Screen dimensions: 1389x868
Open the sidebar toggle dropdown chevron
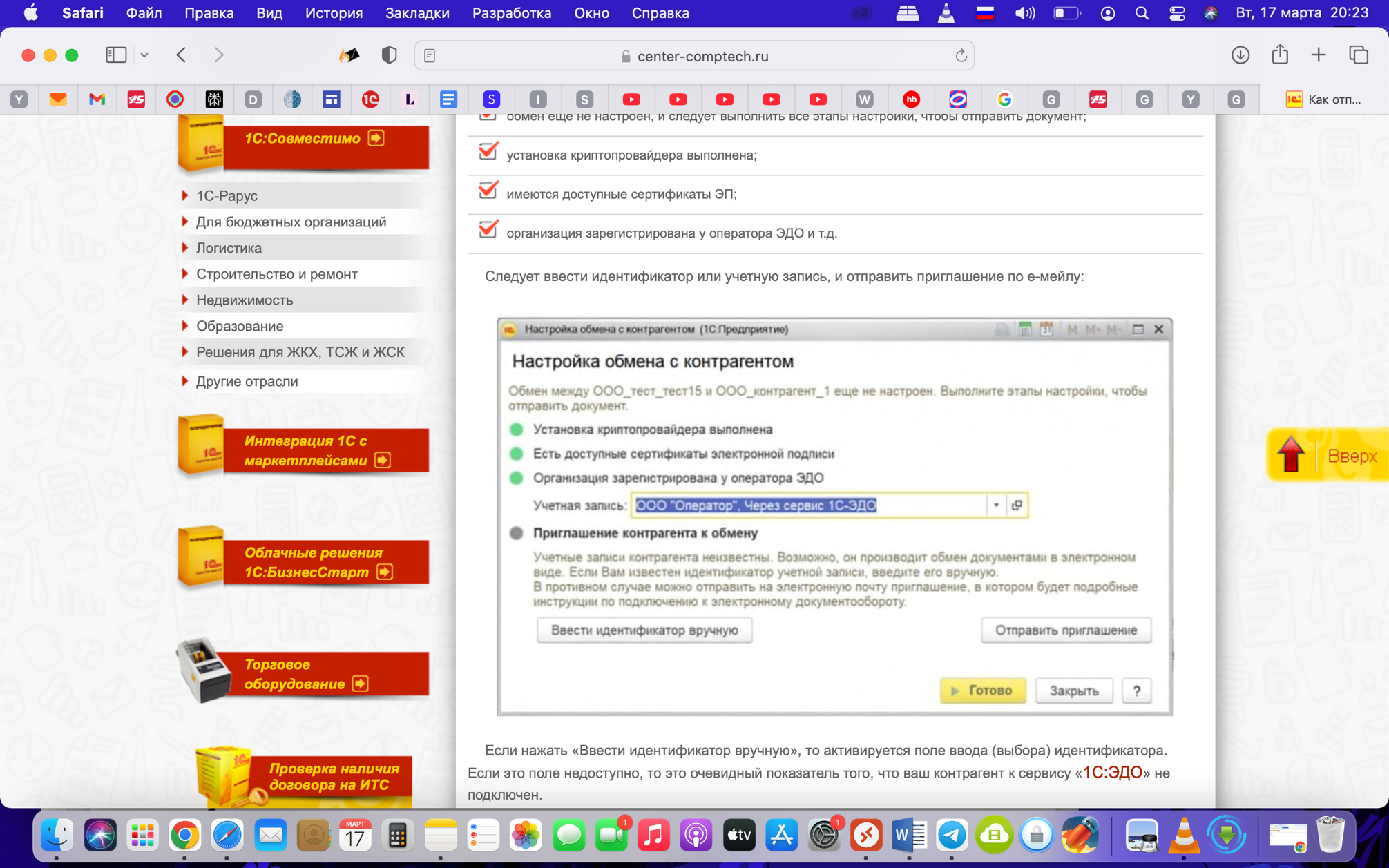point(144,55)
